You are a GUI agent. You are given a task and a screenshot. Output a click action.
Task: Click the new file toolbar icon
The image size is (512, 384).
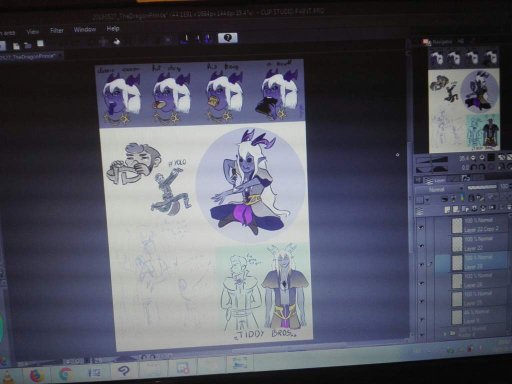coord(16,45)
